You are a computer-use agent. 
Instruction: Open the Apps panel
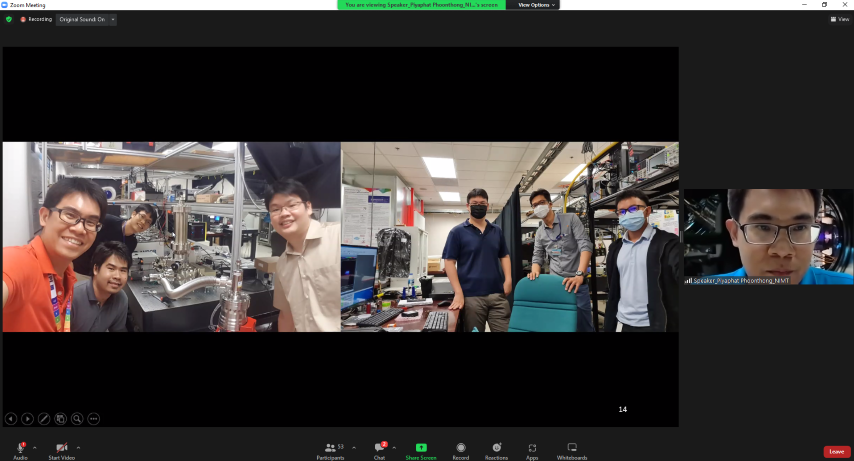(x=532, y=447)
